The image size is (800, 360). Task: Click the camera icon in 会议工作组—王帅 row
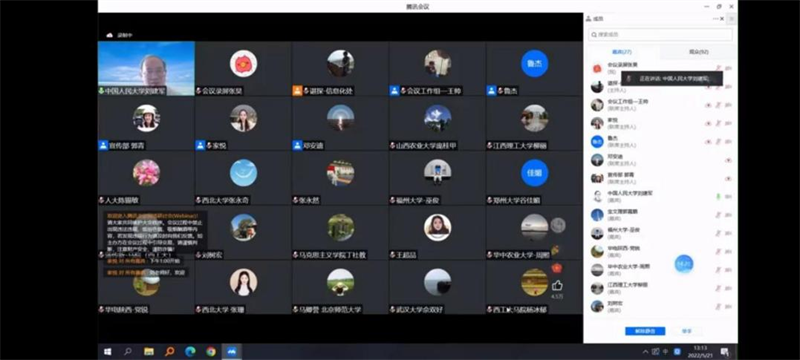pyautogui.click(x=728, y=105)
